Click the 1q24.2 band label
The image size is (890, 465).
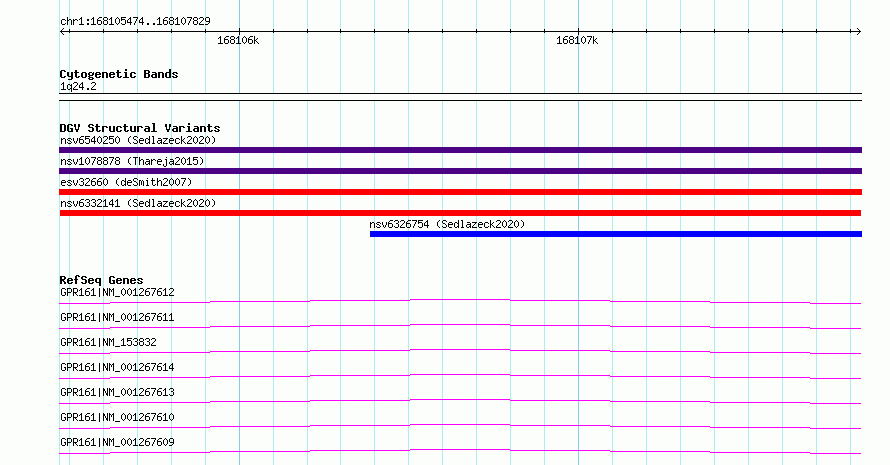(78, 86)
